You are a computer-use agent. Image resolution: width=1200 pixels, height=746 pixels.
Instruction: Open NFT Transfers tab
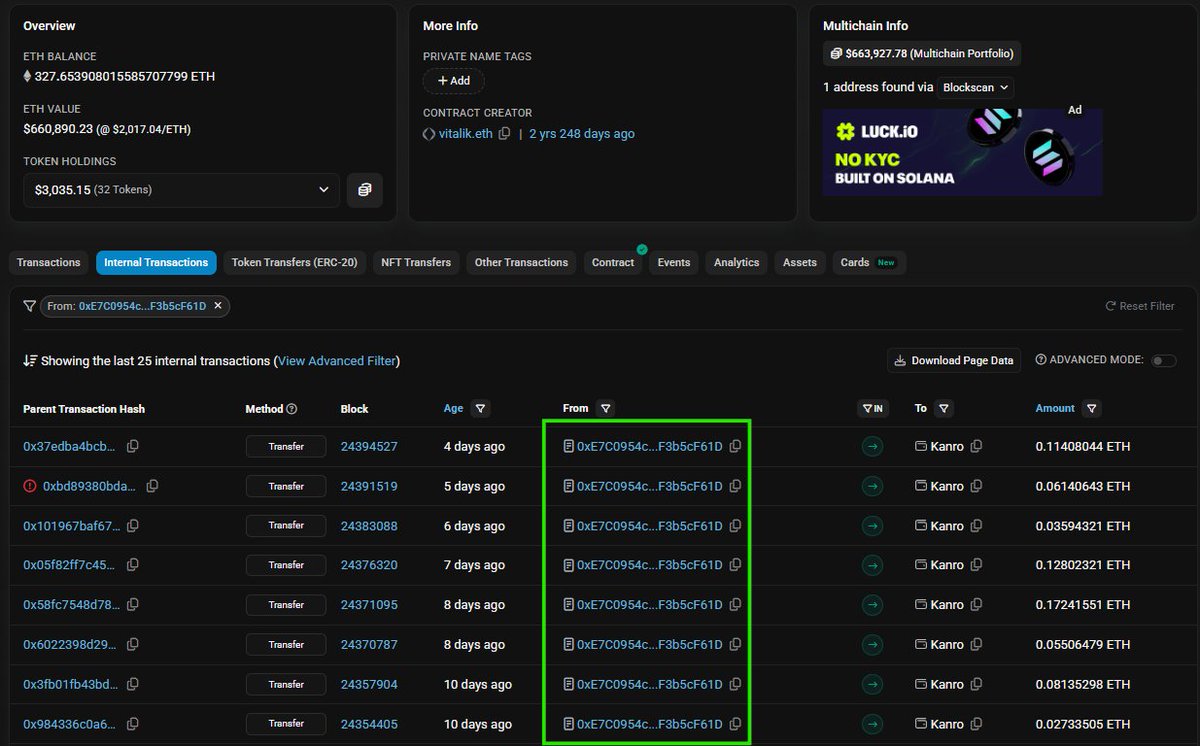pos(416,263)
